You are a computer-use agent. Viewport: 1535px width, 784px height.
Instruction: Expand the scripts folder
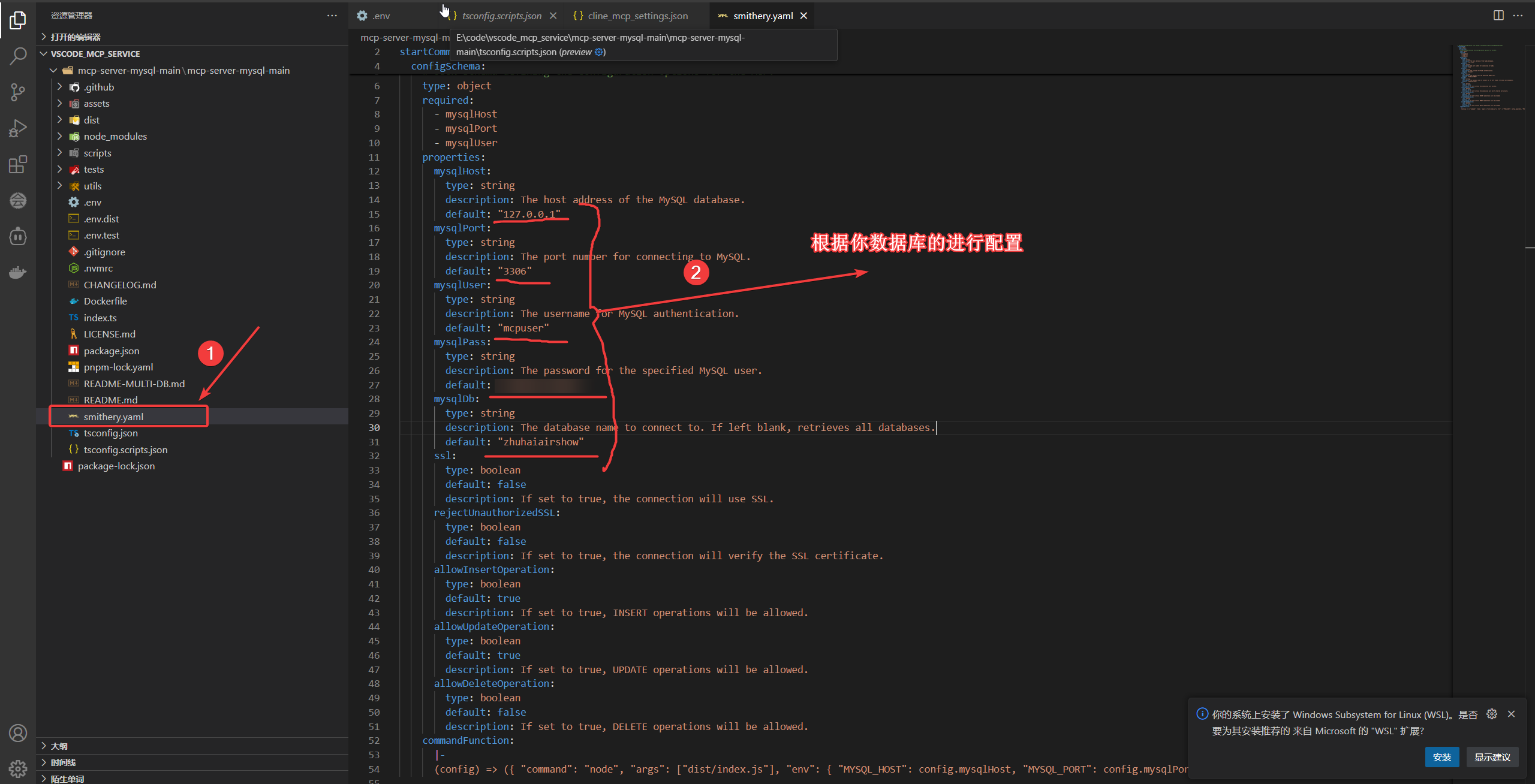97,153
